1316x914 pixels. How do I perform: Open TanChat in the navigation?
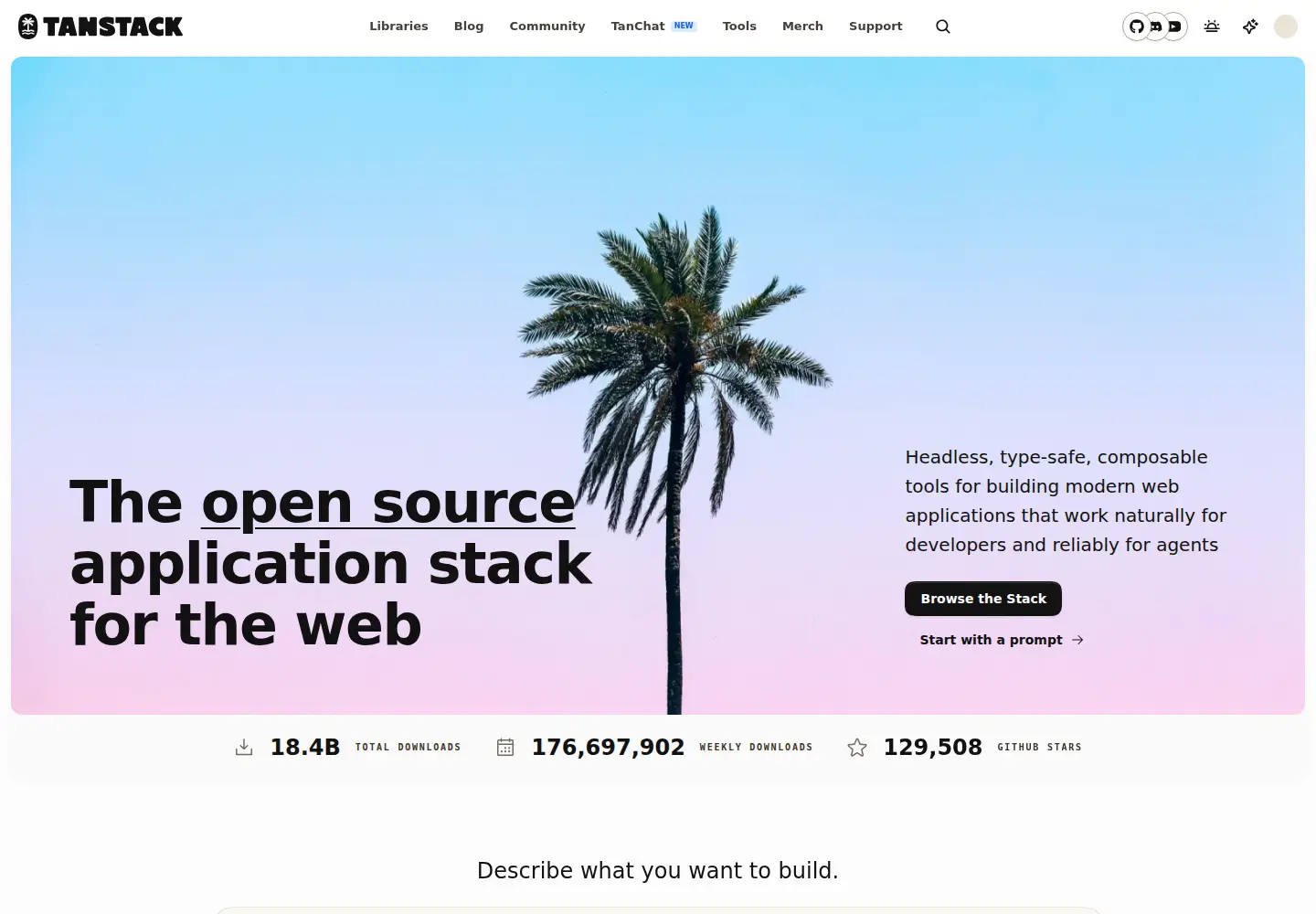tap(638, 27)
